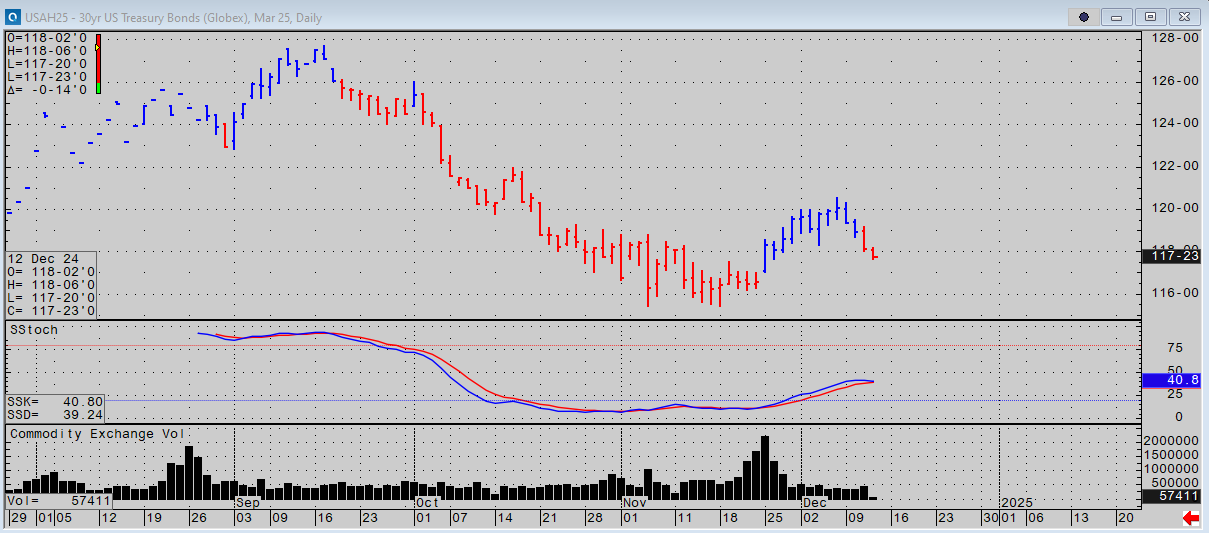
Task: Click the 75 level on stochastic axis
Action: coord(1175,347)
